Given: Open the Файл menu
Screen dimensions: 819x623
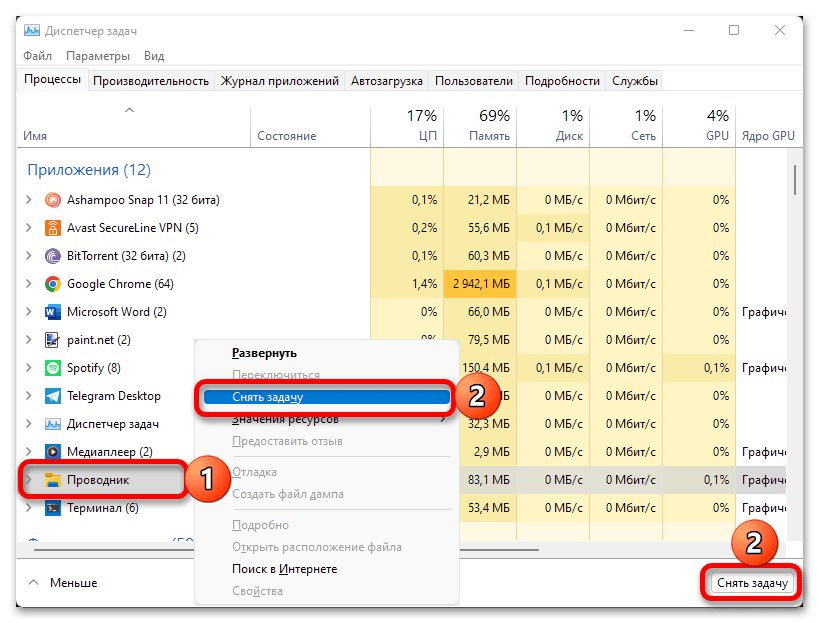Looking at the screenshot, I should pos(38,56).
